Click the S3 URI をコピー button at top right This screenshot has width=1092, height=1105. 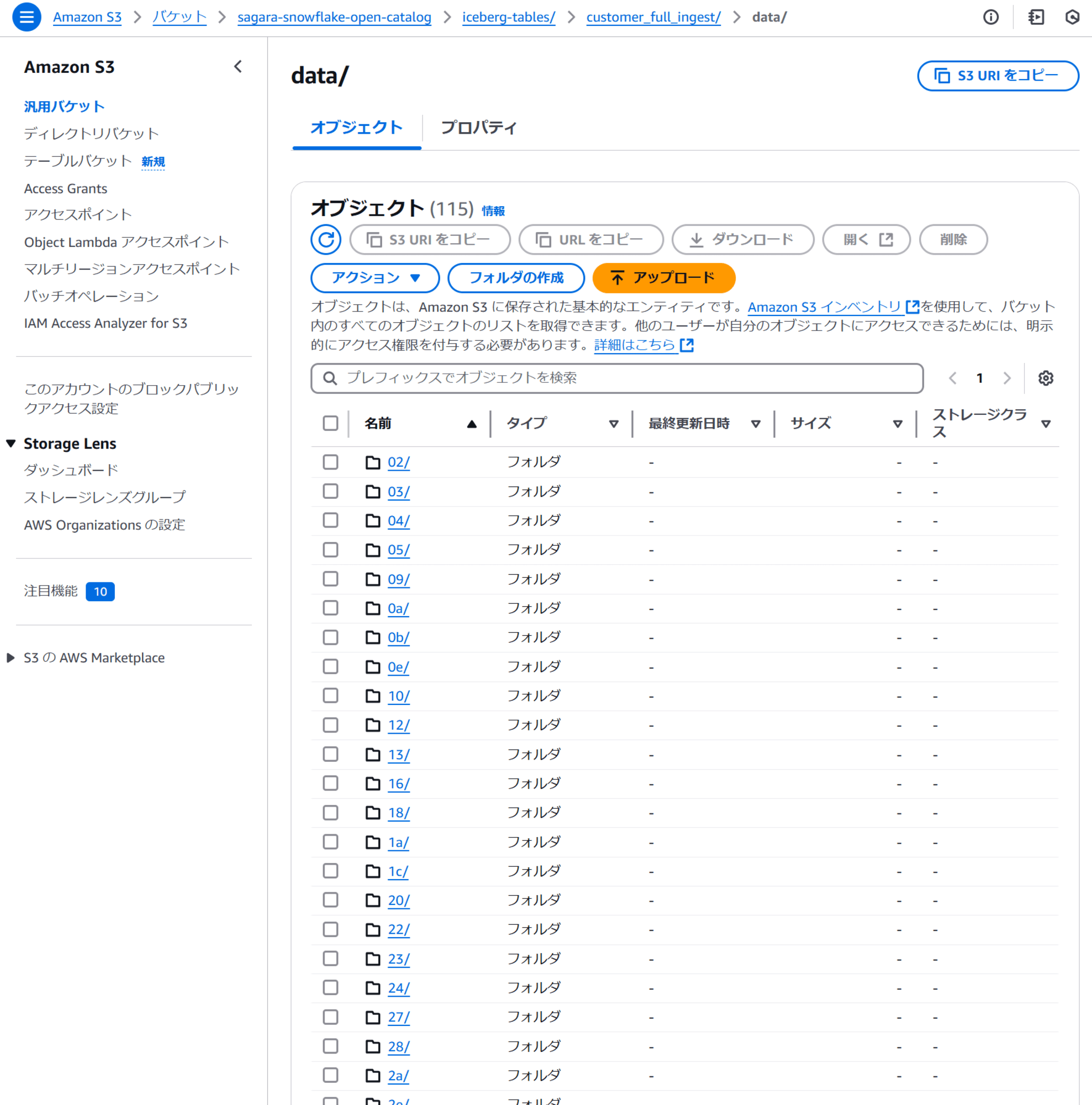998,76
